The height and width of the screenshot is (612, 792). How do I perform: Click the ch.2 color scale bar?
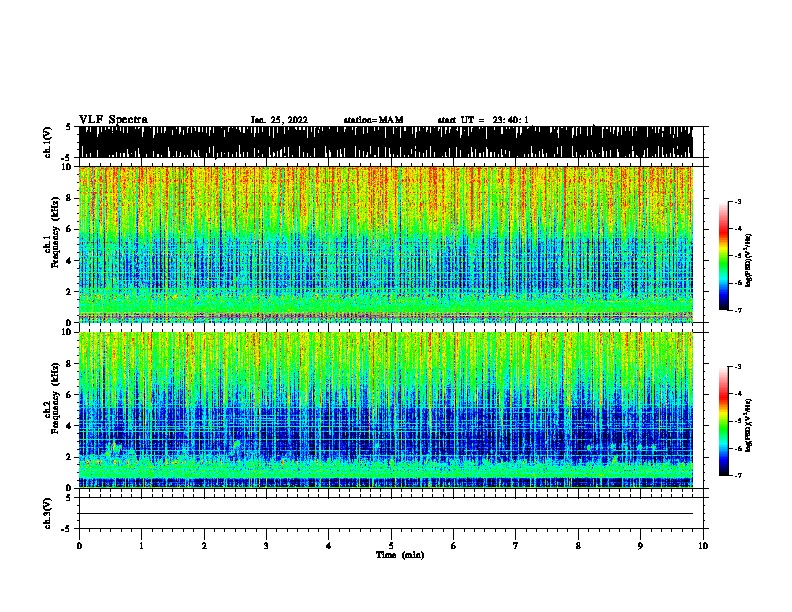pyautogui.click(x=723, y=421)
